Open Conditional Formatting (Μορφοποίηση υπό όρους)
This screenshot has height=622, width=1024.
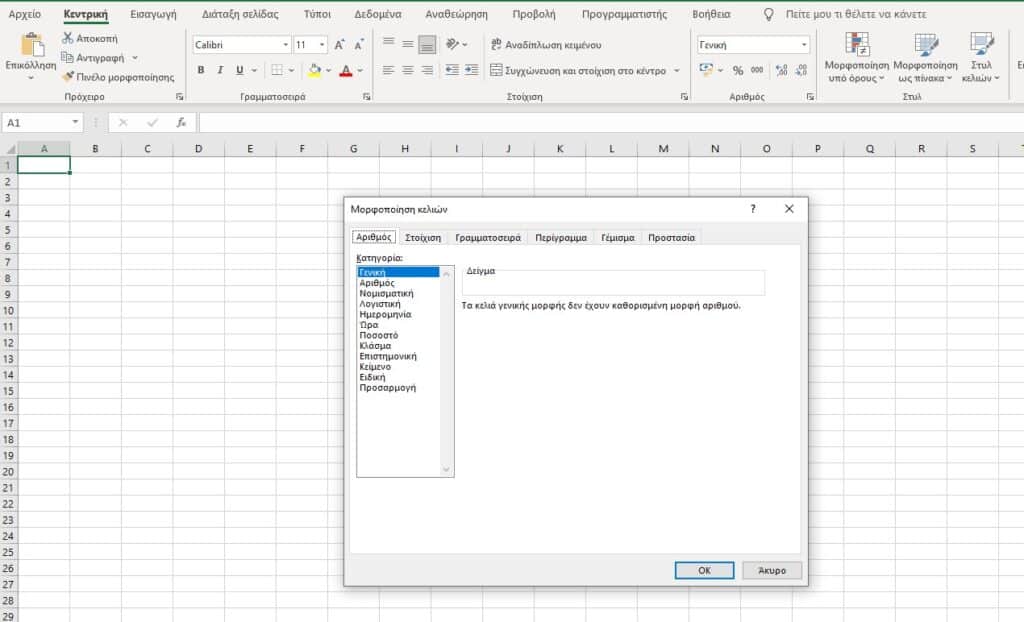pos(857,57)
